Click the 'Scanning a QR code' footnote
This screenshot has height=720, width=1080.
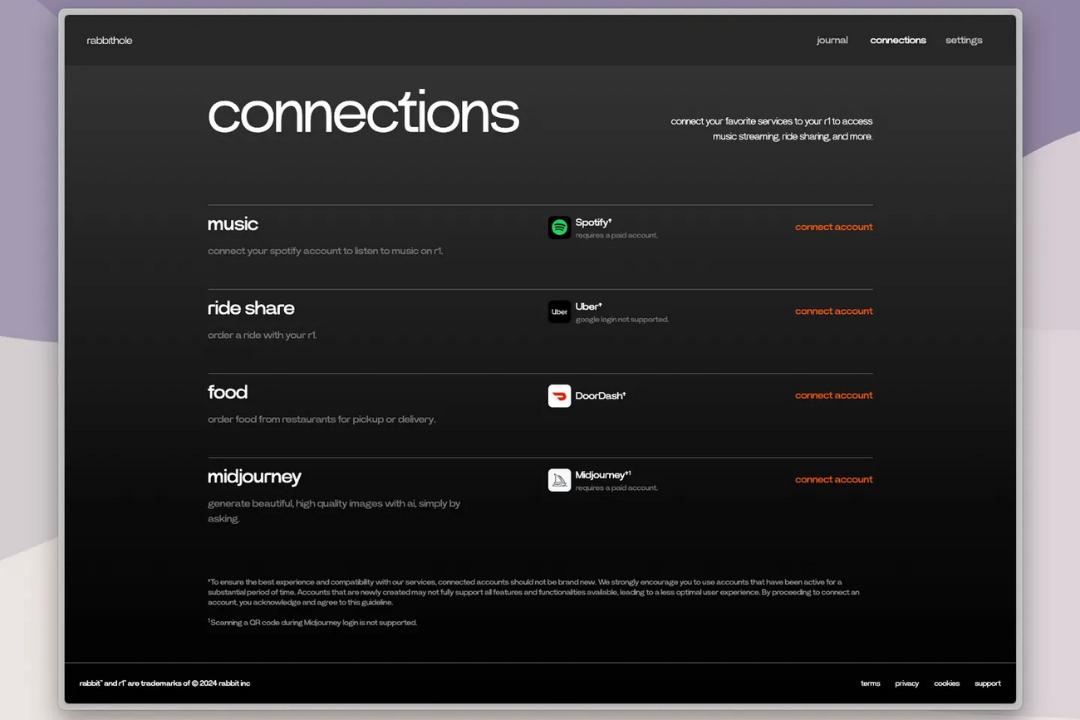point(312,622)
